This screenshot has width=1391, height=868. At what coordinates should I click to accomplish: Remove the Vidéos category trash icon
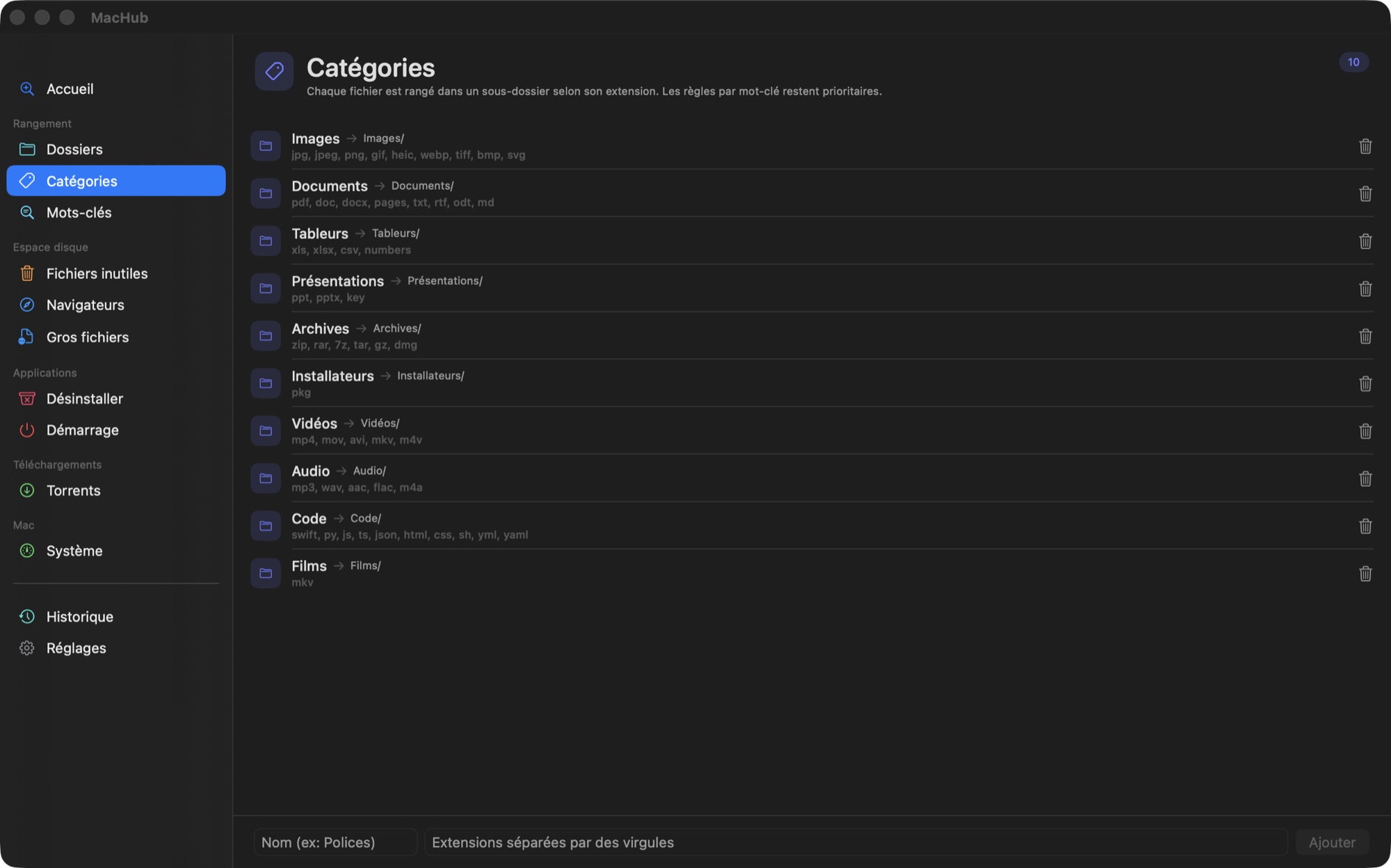coord(1365,431)
